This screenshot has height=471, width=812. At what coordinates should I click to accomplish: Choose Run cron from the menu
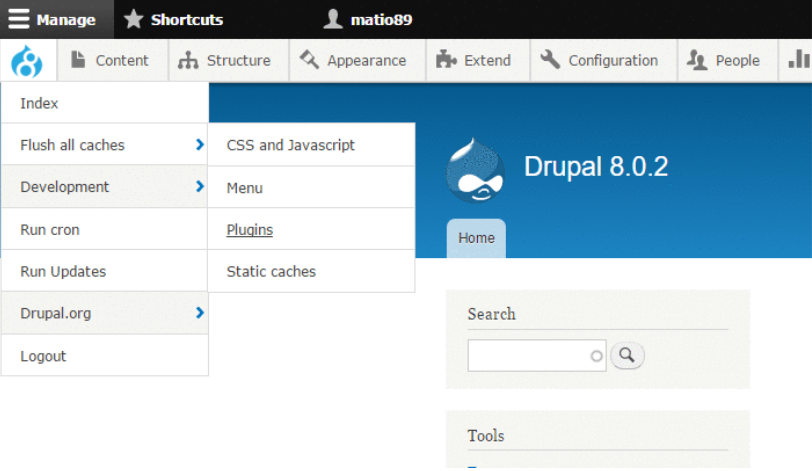[50, 230]
